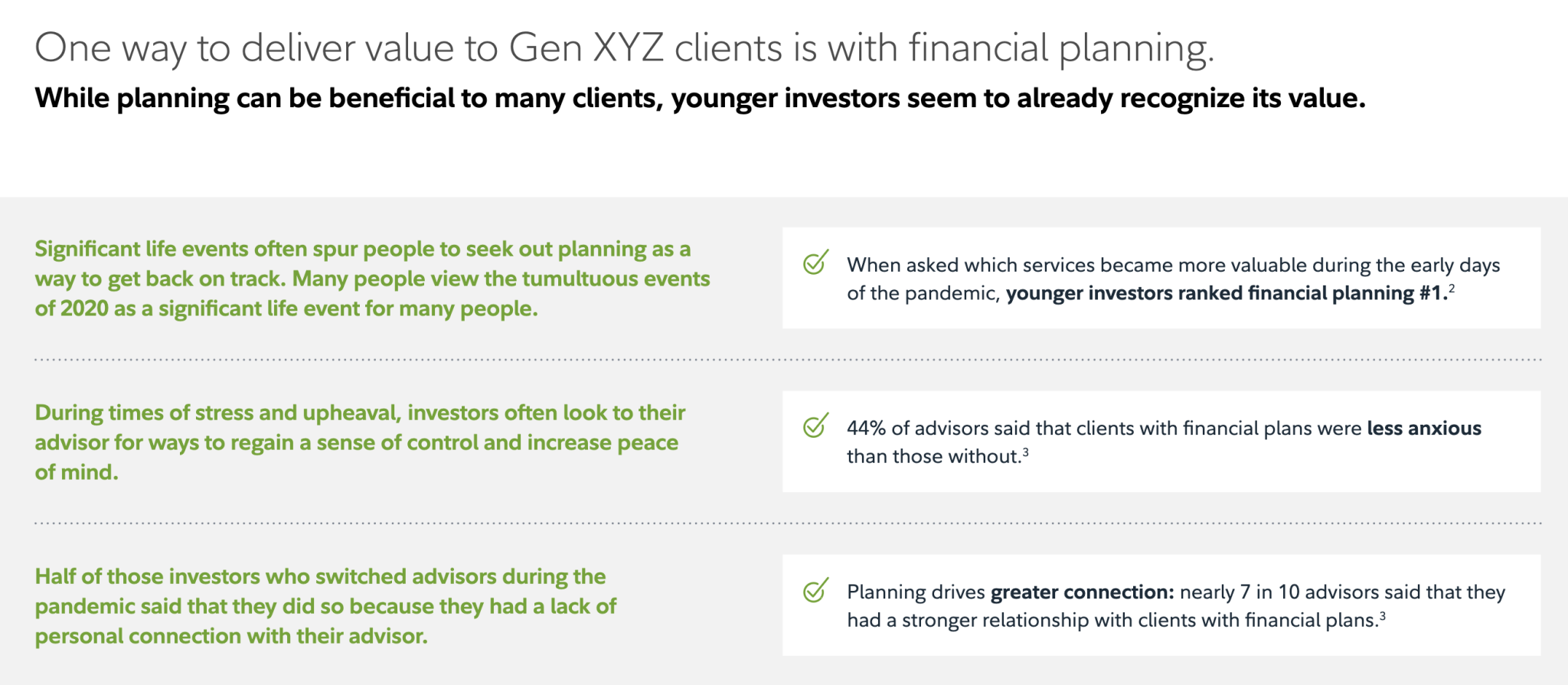Click the dotted divider below the first row
The height and width of the screenshot is (685, 1568).
788,359
